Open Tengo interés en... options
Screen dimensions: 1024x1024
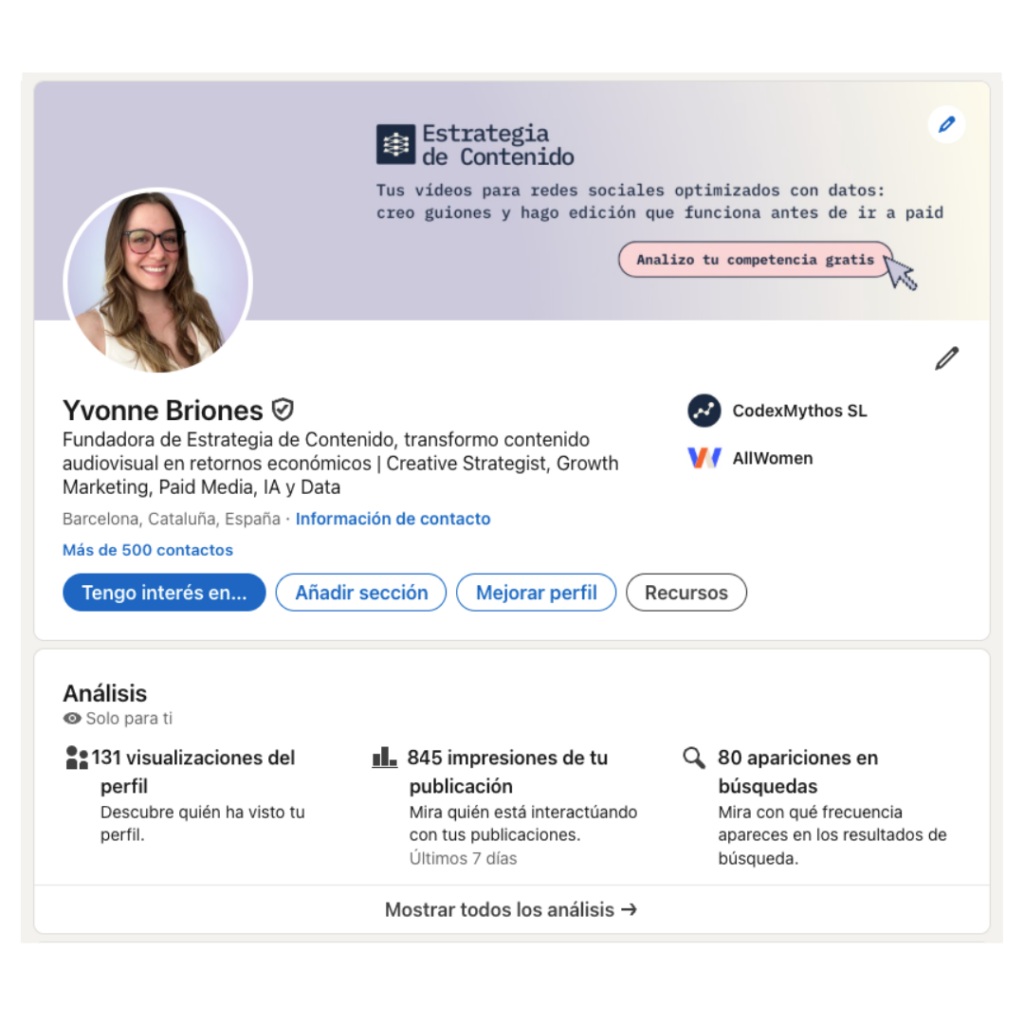[x=164, y=592]
